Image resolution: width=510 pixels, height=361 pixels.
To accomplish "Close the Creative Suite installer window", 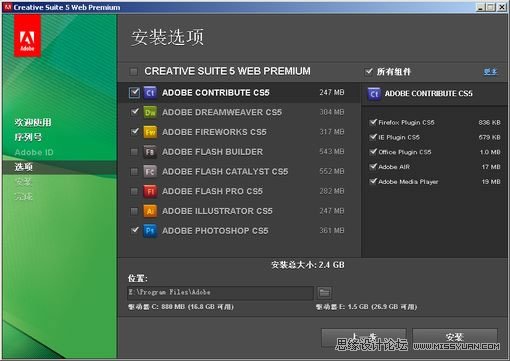I will pos(502,7).
